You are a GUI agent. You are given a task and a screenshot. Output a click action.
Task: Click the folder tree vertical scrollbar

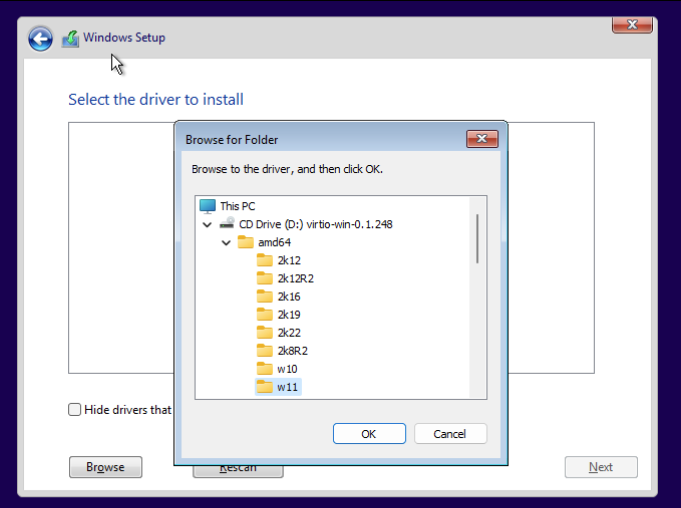[x=478, y=238]
